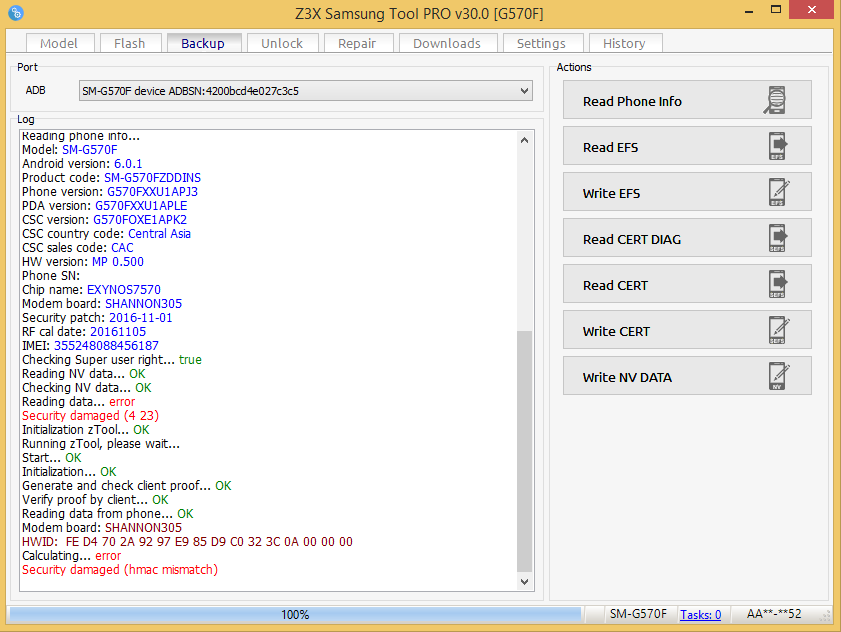The image size is (841, 632).
Task: Open the Model tab
Action: pyautogui.click(x=59, y=43)
